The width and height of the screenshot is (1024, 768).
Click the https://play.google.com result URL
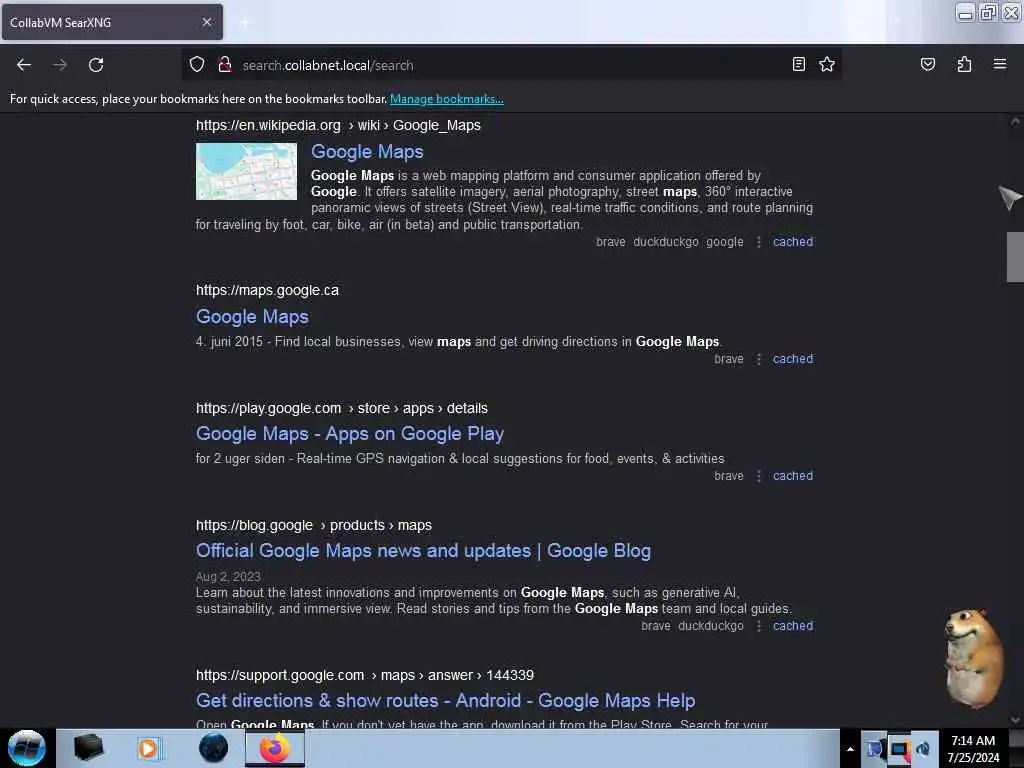pyautogui.click(x=342, y=408)
